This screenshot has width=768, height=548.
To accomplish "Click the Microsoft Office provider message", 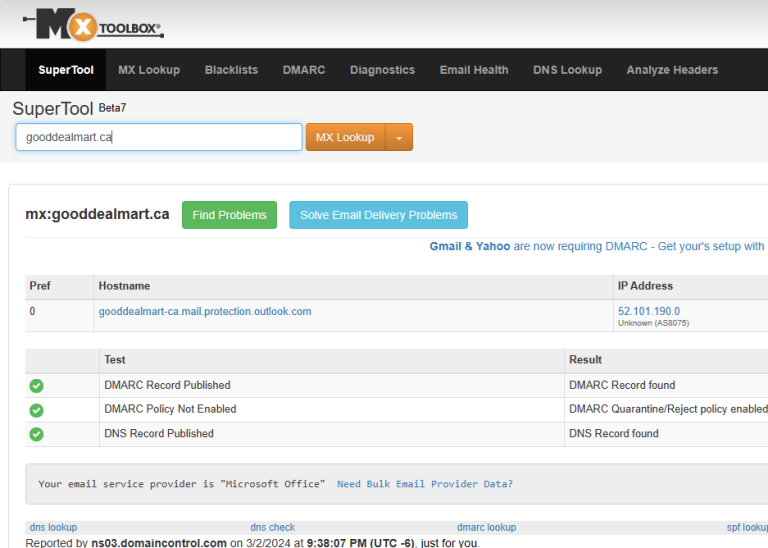I will (x=182, y=484).
